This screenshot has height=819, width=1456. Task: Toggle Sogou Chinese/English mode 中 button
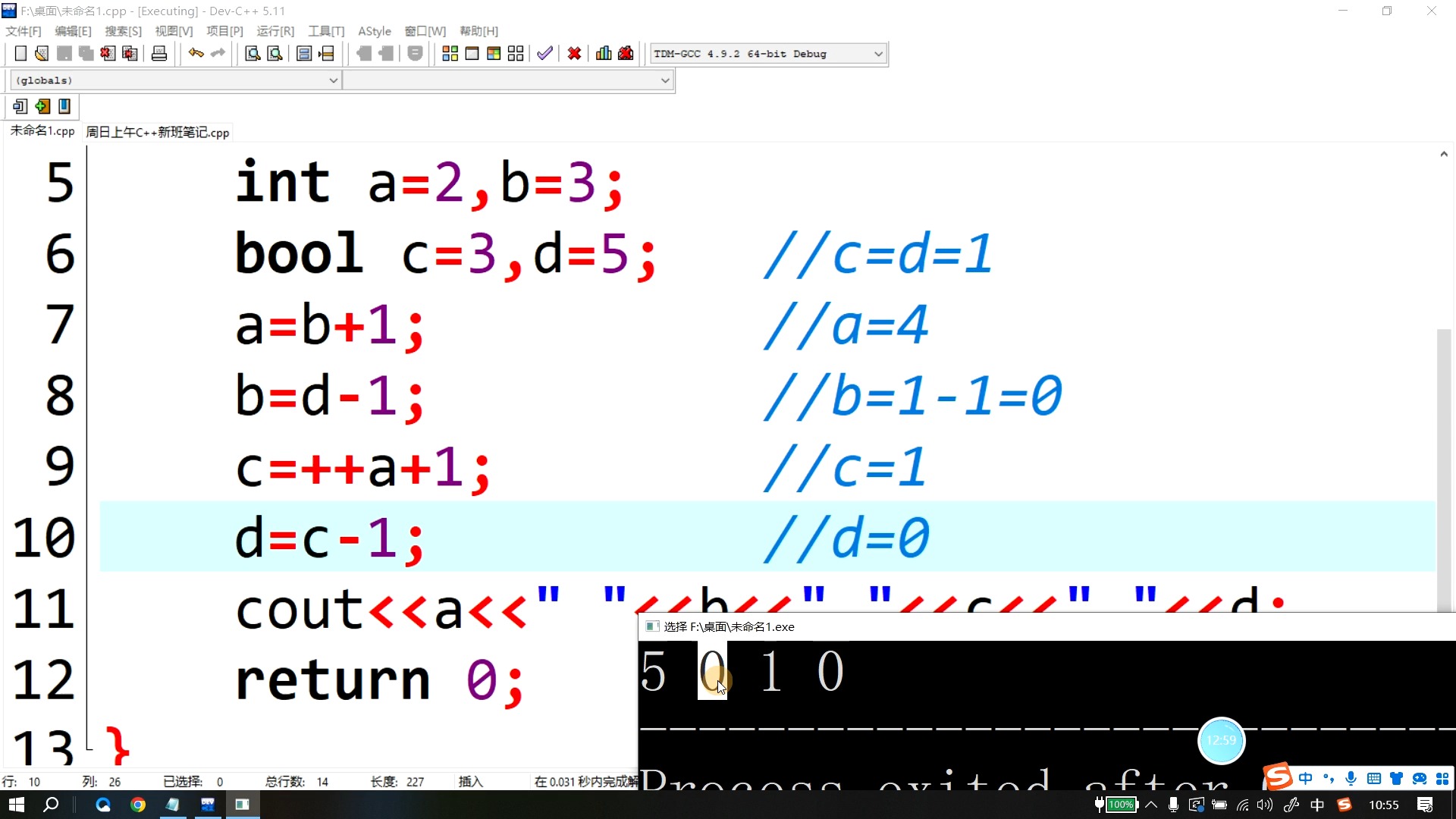point(1306,779)
